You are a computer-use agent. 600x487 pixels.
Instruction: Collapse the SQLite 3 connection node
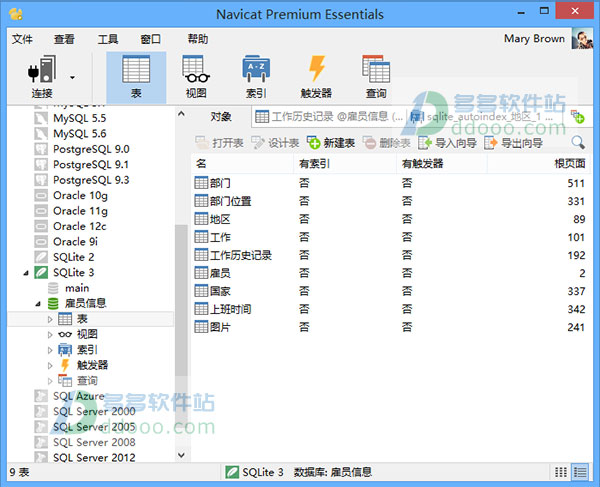[x=26, y=273]
